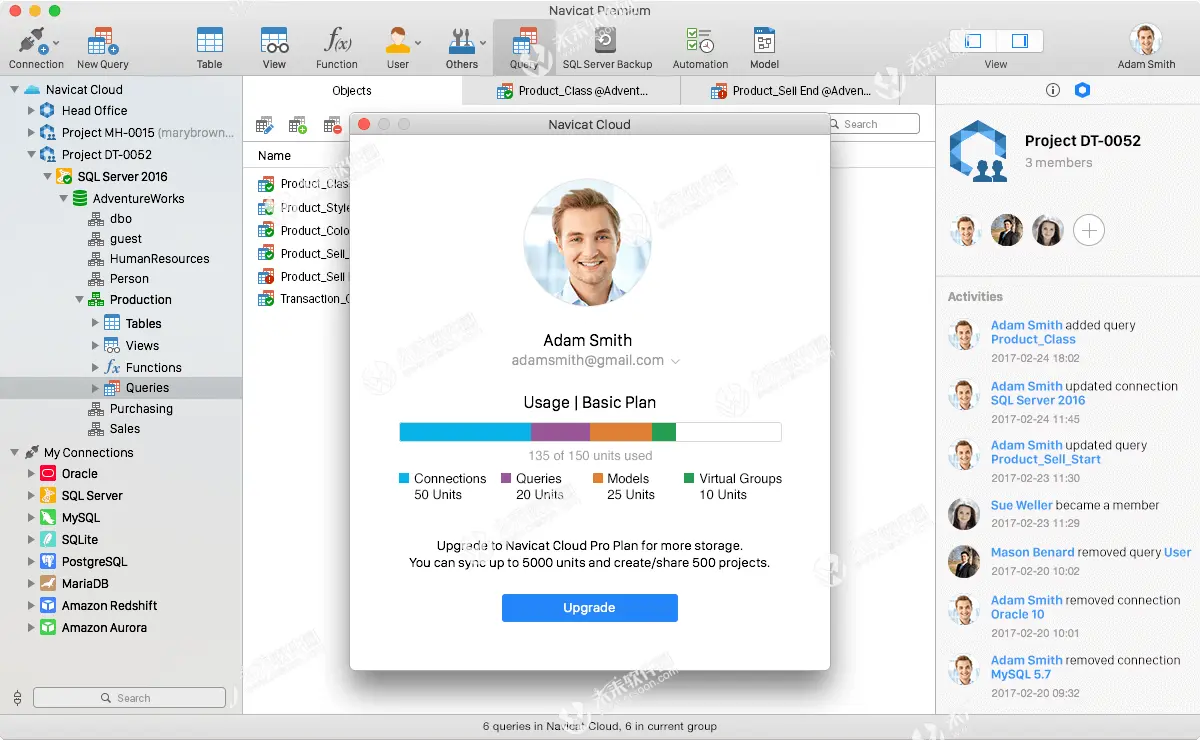Click the new query icon in Objects toolbar
This screenshot has height=740, width=1200.
point(298,125)
